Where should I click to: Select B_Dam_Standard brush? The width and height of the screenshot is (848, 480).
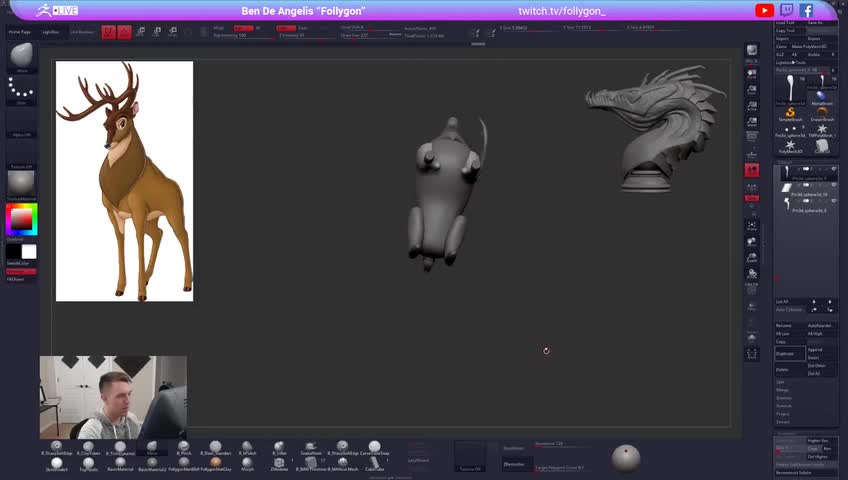215,449
